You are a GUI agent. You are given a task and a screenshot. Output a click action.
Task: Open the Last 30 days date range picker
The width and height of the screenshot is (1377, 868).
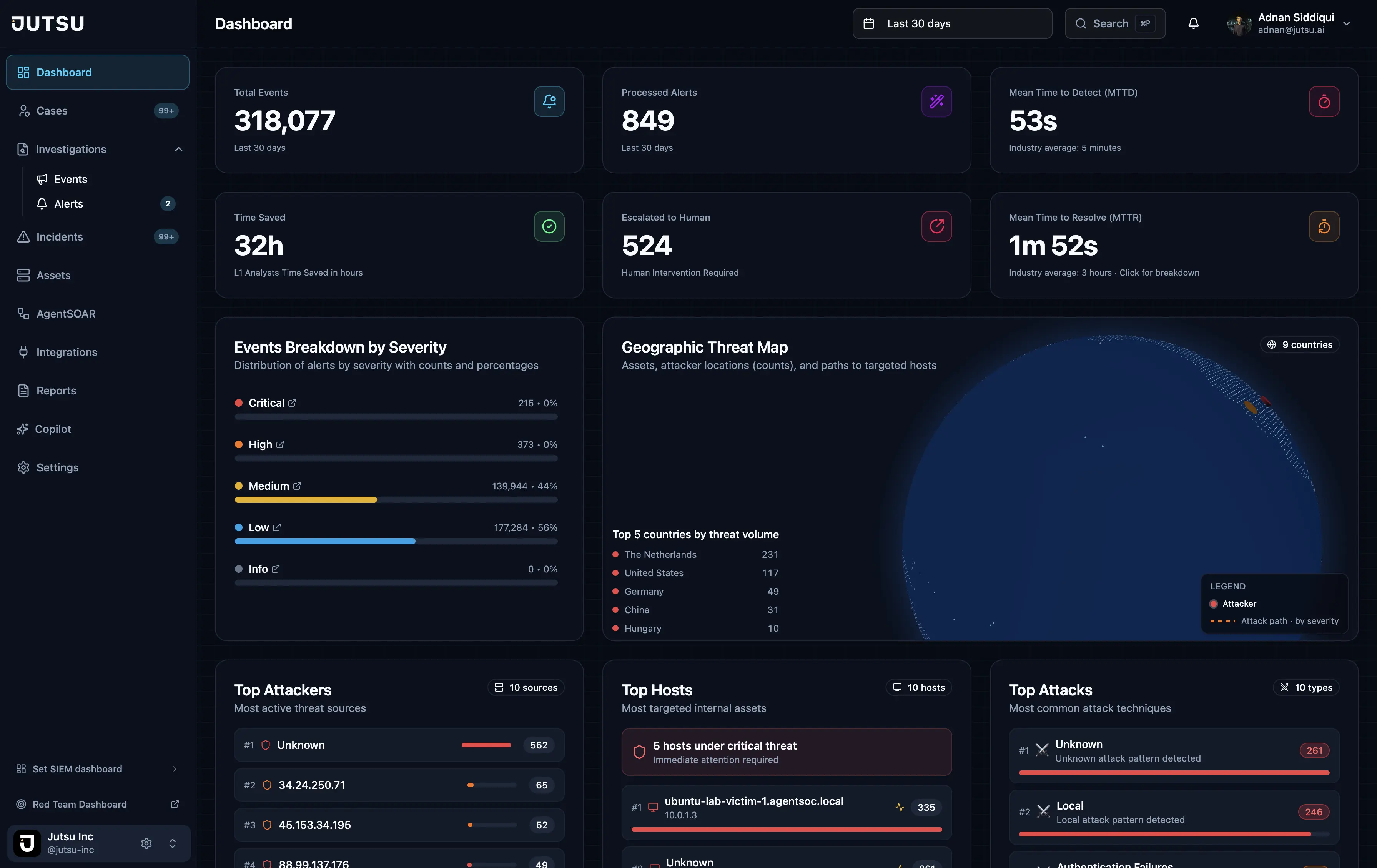point(952,23)
